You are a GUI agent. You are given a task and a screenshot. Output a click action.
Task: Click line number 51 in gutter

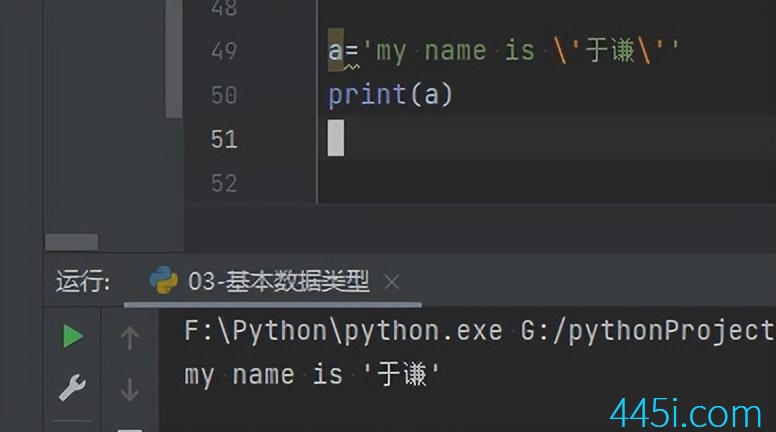point(224,140)
